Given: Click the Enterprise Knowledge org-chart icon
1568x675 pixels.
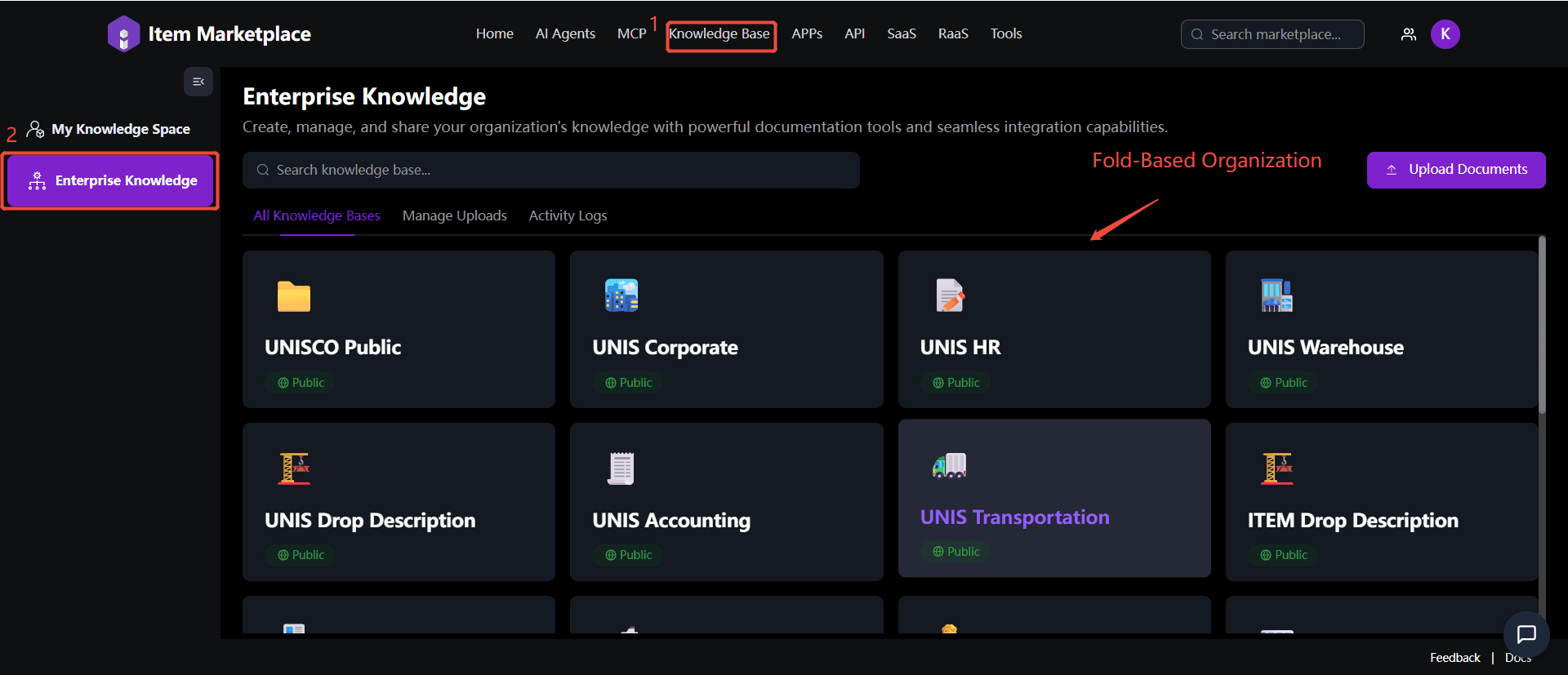Looking at the screenshot, I should click(37, 181).
